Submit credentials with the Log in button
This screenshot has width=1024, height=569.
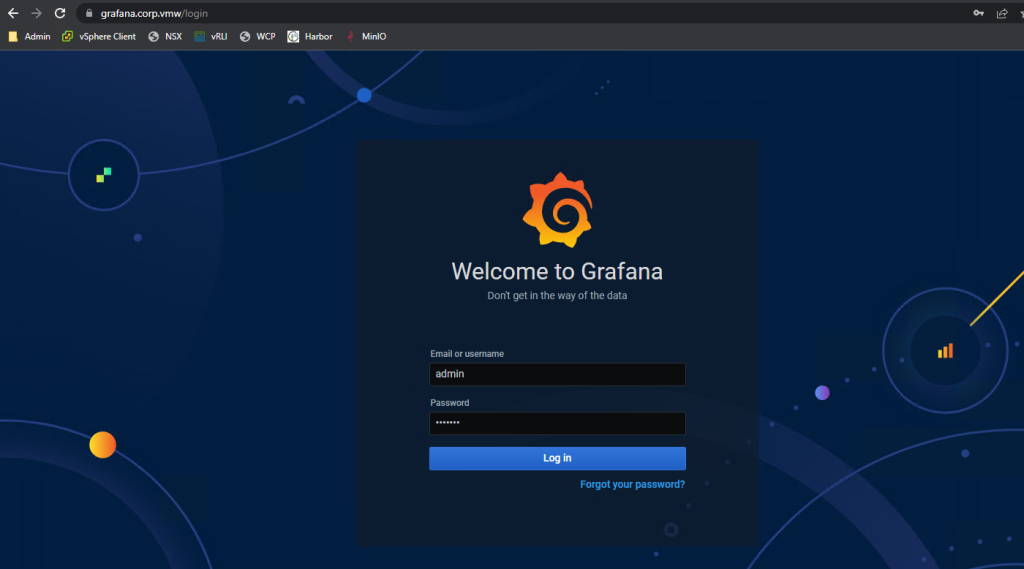click(x=557, y=459)
